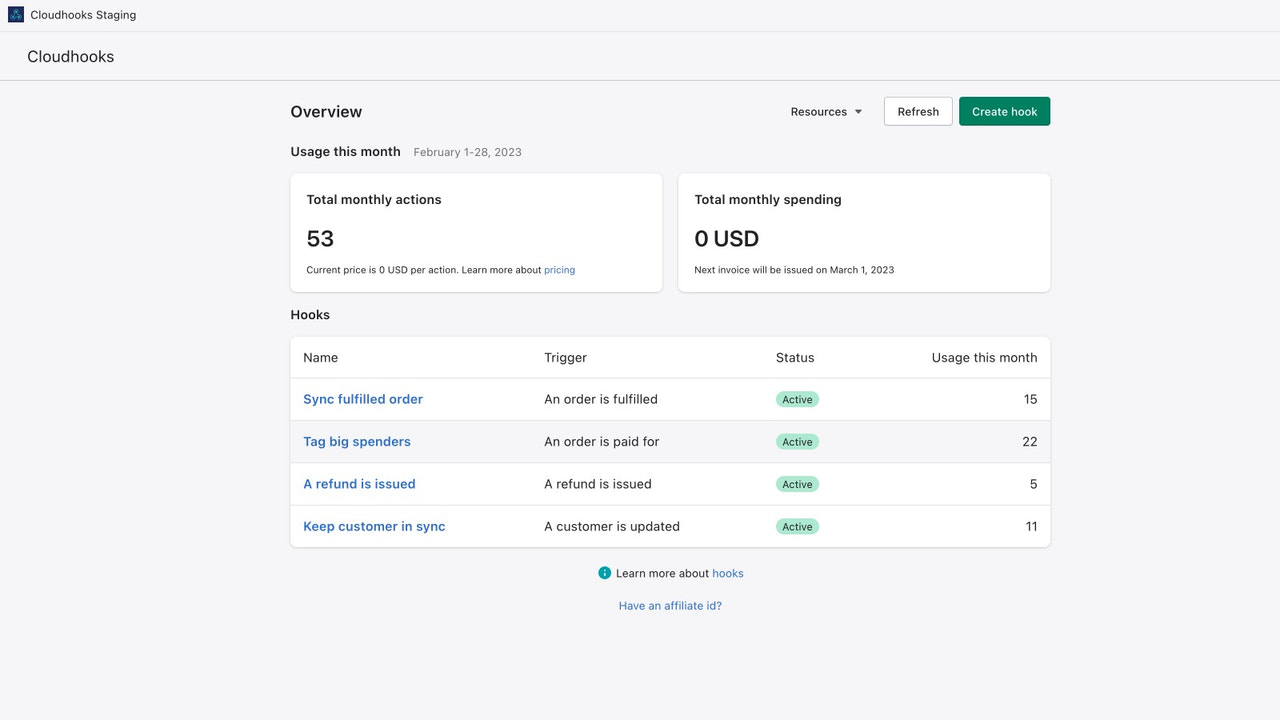Screen dimensions: 1280x720
Task: Click the Cloudhooks header title
Action: (x=70, y=56)
